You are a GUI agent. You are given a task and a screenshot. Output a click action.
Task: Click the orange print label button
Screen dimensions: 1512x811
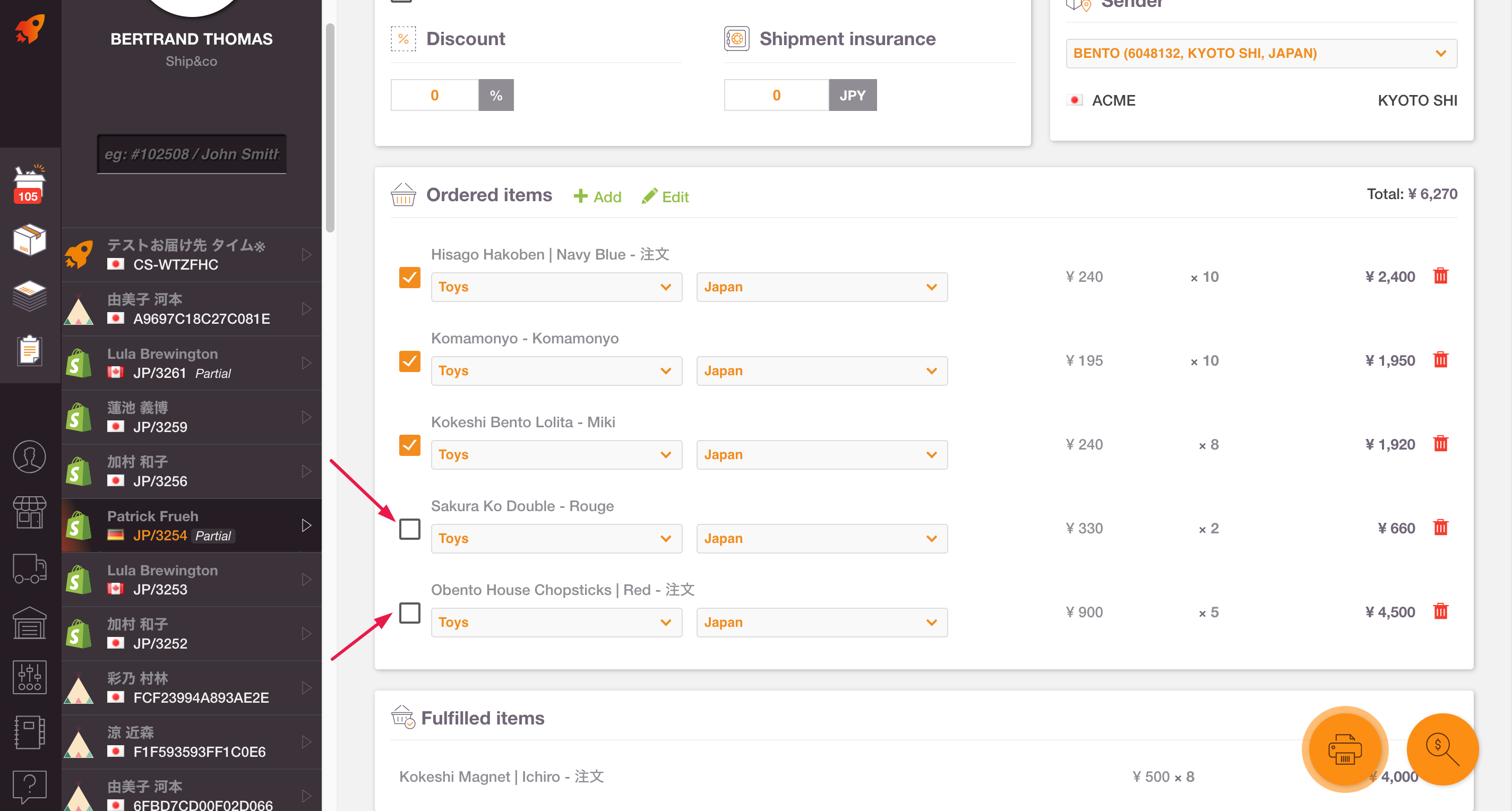(1345, 749)
